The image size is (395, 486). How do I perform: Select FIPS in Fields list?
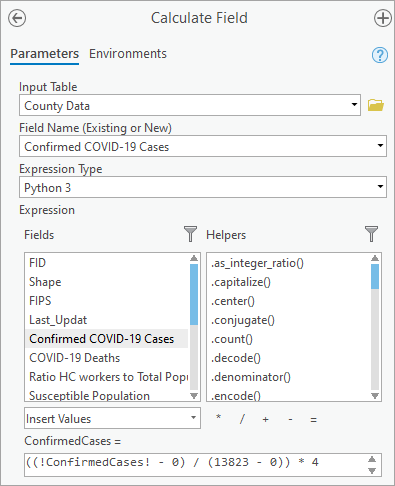click(107, 301)
